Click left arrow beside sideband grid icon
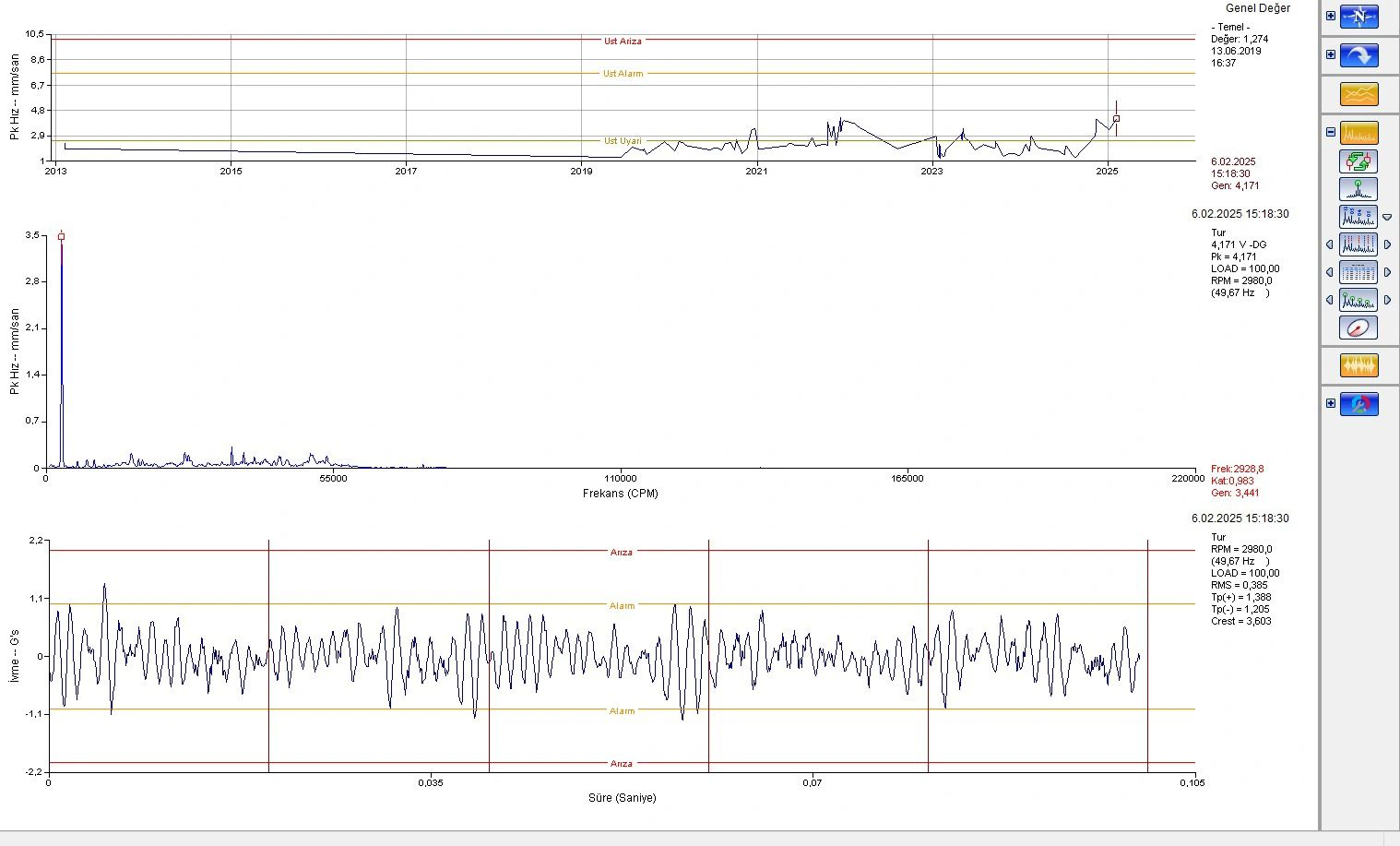Viewport: 1400px width, 846px height. point(1330,272)
